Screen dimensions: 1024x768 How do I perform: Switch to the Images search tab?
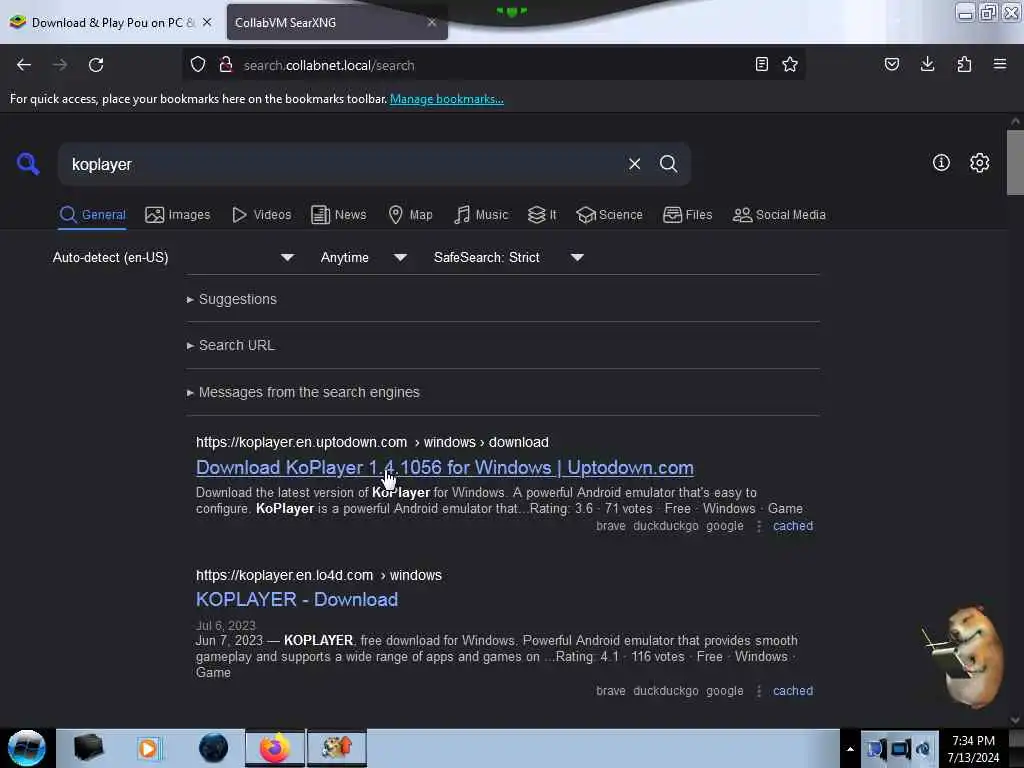pos(178,215)
